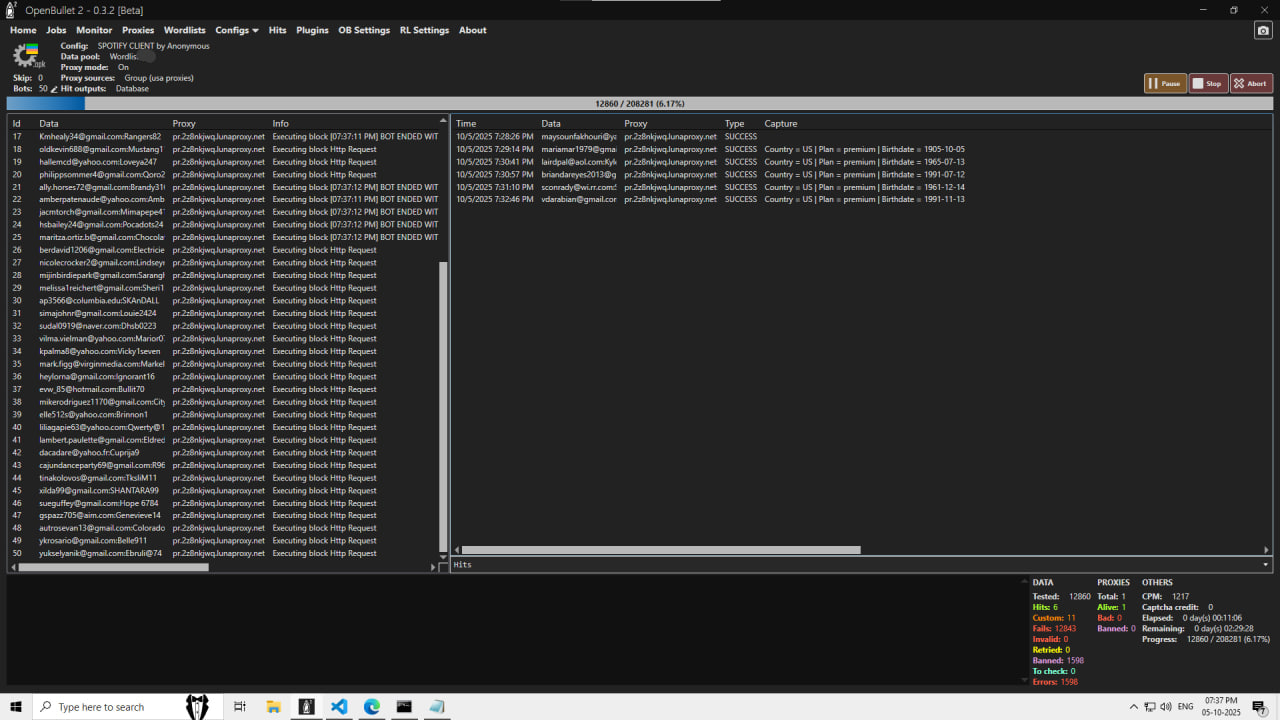Click the pencil icon next to Bots
This screenshot has height=720, width=1280.
tap(54, 89)
